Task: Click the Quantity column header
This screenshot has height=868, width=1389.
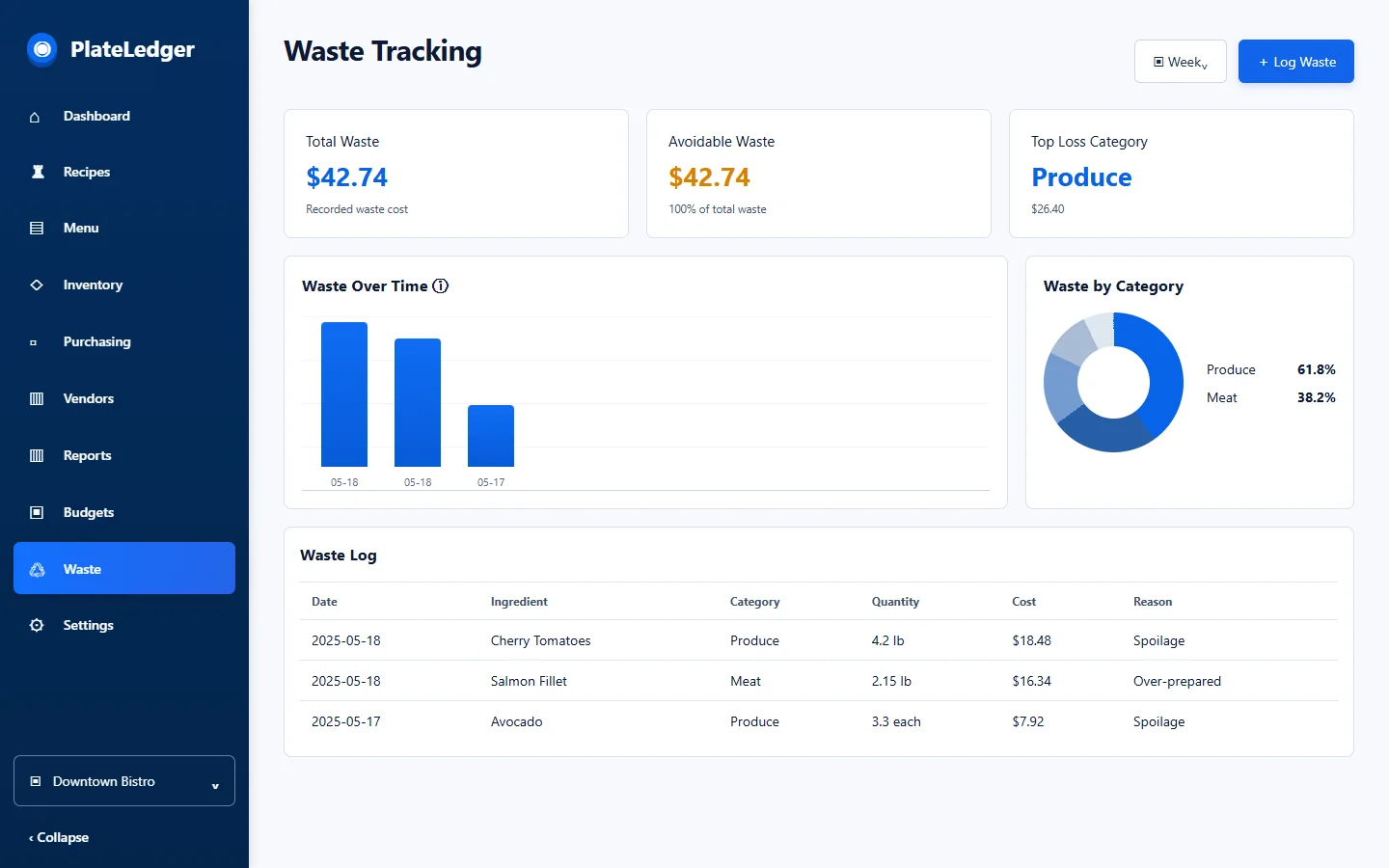Action: 895,602
